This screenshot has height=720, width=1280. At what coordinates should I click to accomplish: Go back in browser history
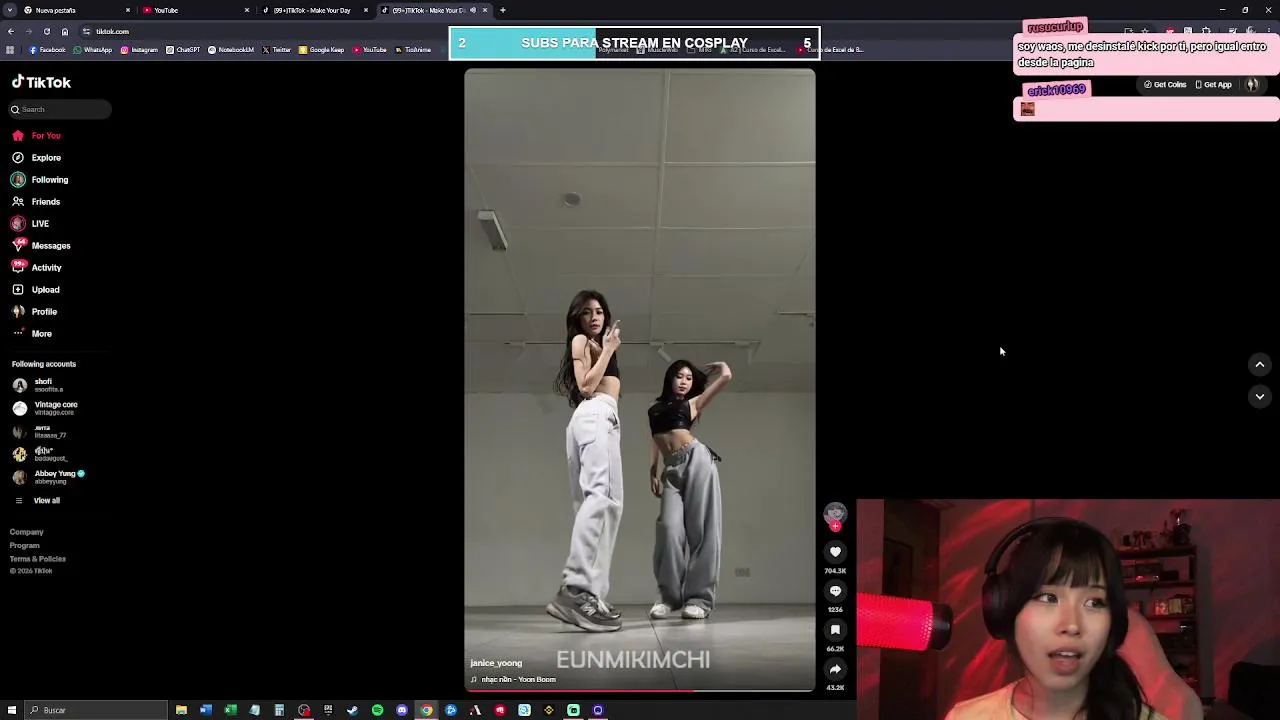pos(11,31)
